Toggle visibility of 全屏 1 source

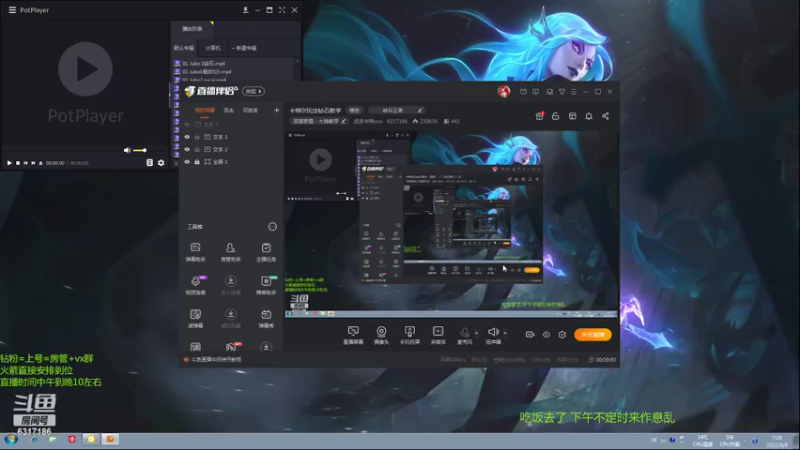(x=187, y=162)
